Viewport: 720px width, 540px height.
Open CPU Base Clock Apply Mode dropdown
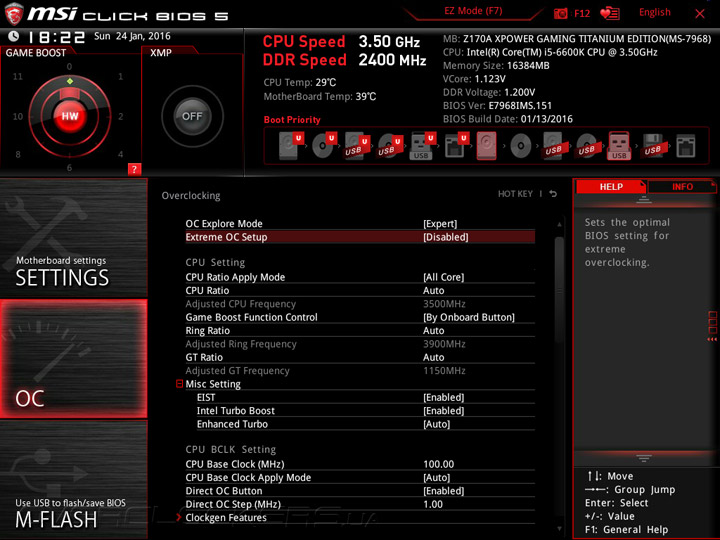[437, 478]
